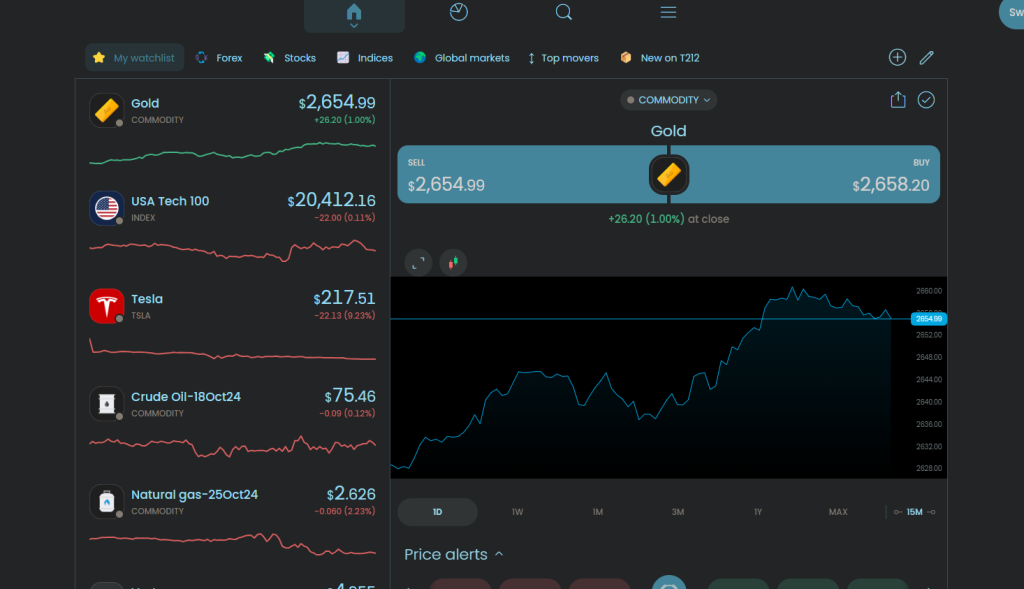Toggle Gold's watchlist checkmark
Image resolution: width=1024 pixels, height=589 pixels.
(926, 100)
